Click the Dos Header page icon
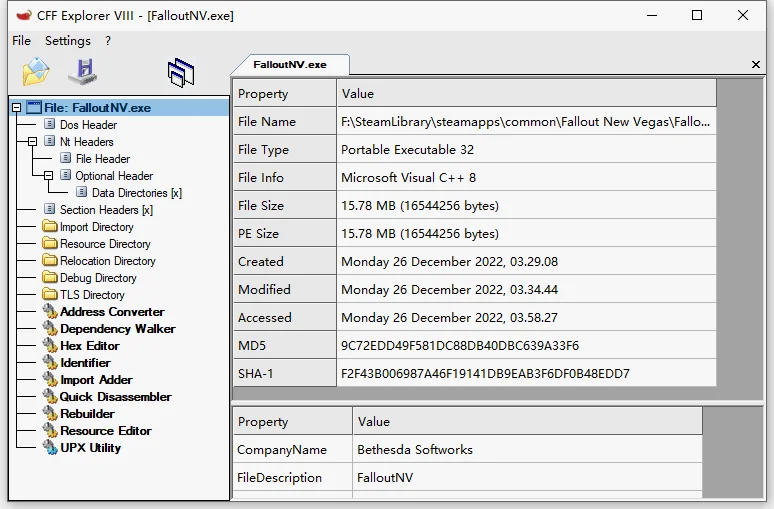Image resolution: width=774 pixels, height=509 pixels. [49, 124]
